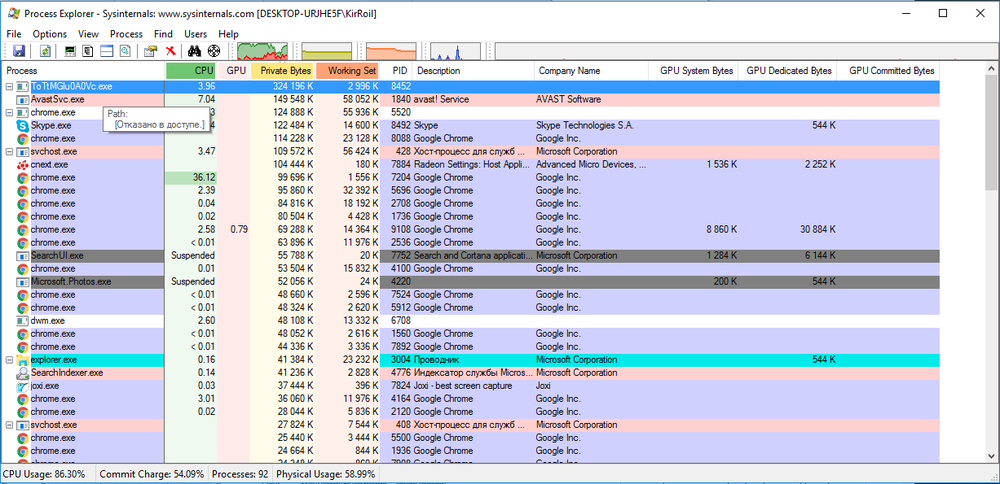
Task: Sort by the Working Set column header
Action: [348, 71]
